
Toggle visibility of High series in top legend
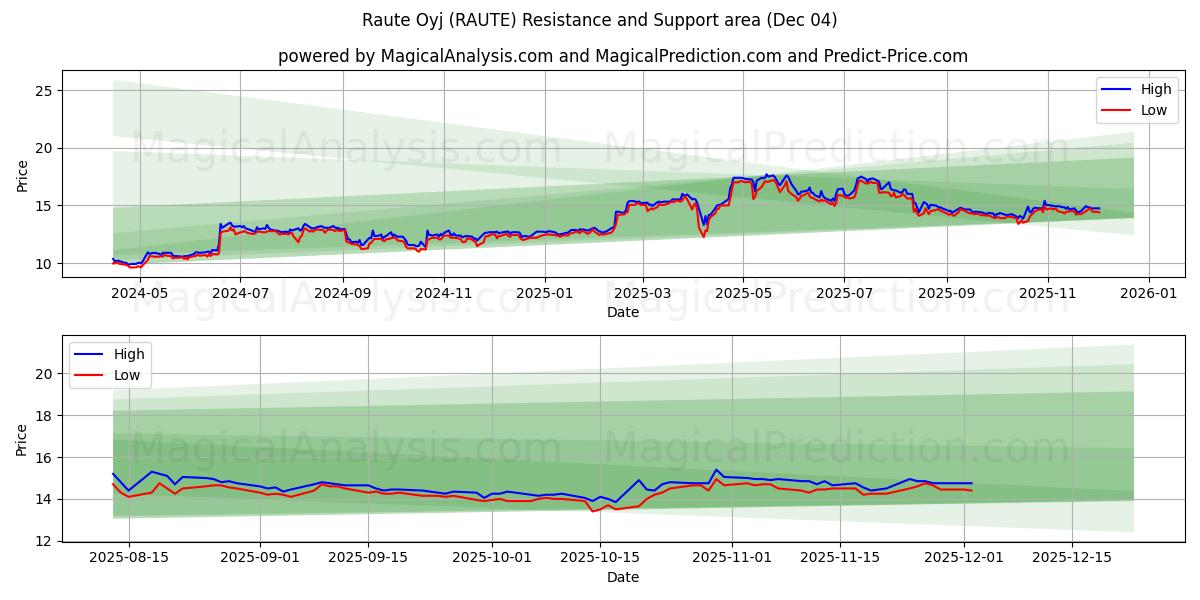tap(1135, 88)
